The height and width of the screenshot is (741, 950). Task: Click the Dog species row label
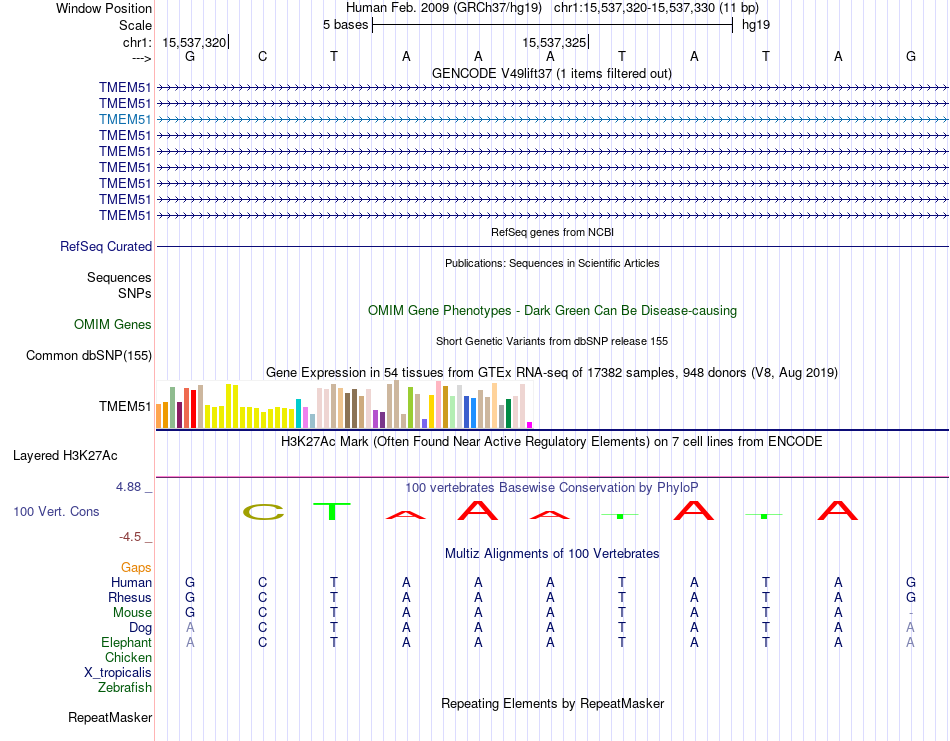click(140, 628)
